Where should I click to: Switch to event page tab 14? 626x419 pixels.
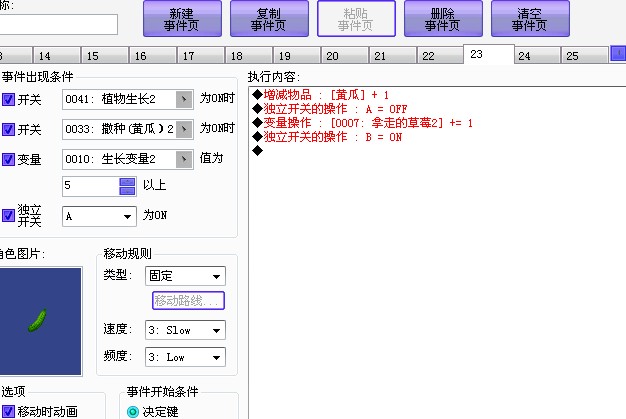pyautogui.click(x=56, y=56)
